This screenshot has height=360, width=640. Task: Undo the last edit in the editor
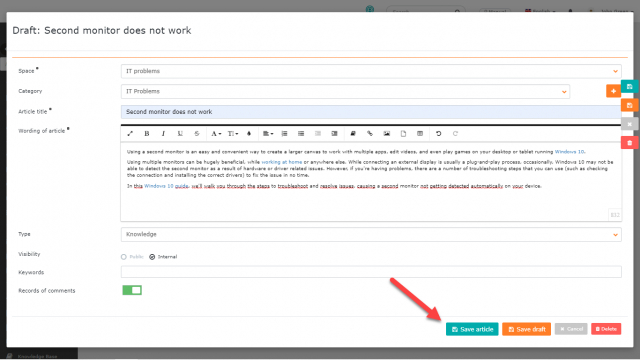(x=438, y=133)
